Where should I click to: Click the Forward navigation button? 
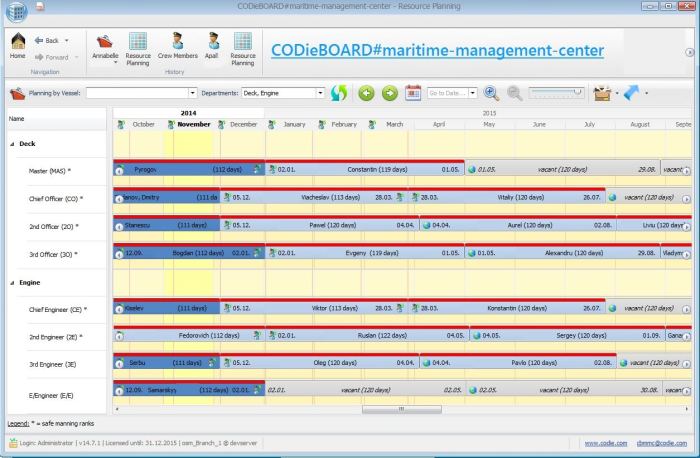click(x=52, y=57)
